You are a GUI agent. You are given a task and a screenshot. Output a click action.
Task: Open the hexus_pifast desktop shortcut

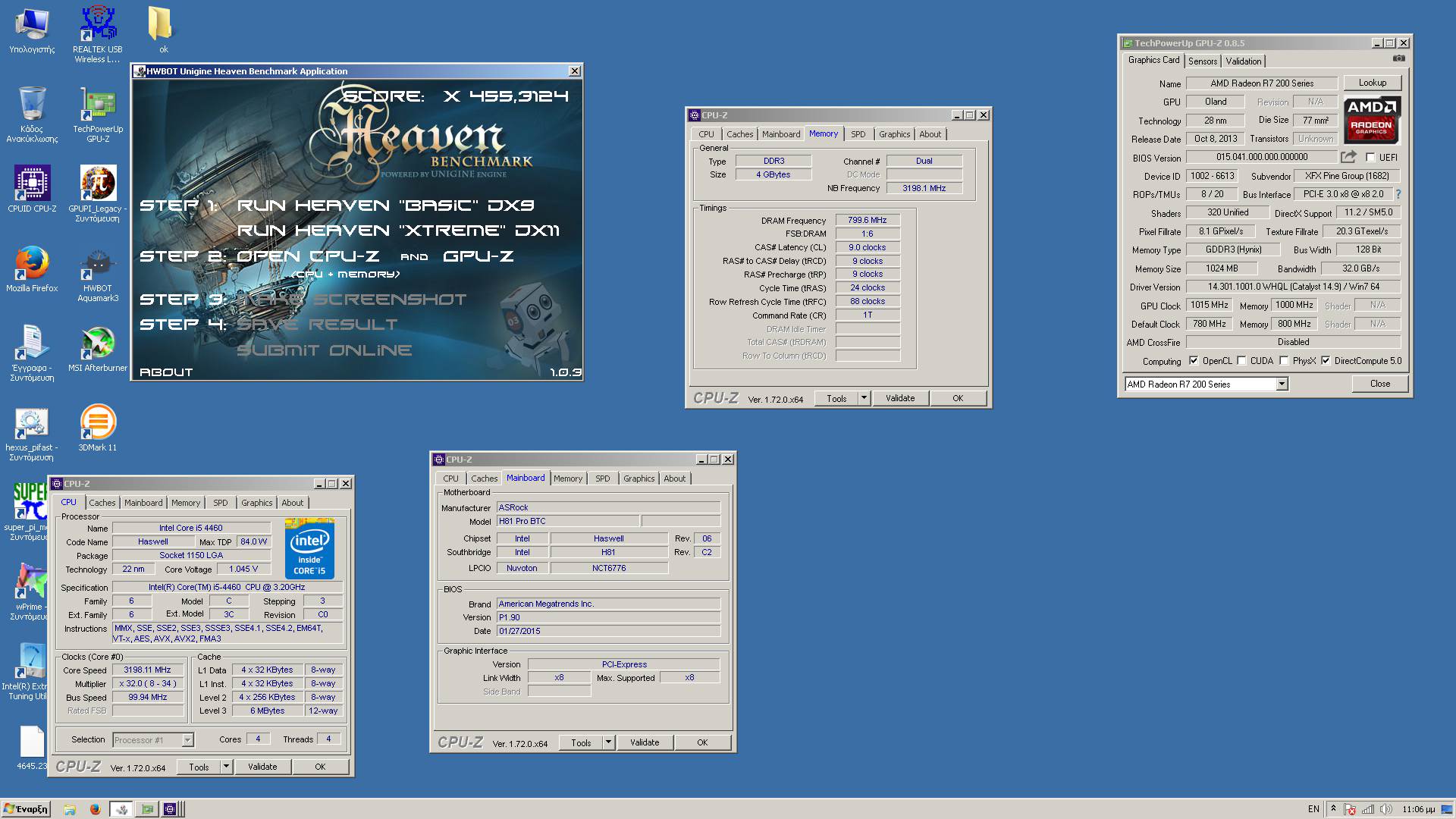pyautogui.click(x=32, y=434)
